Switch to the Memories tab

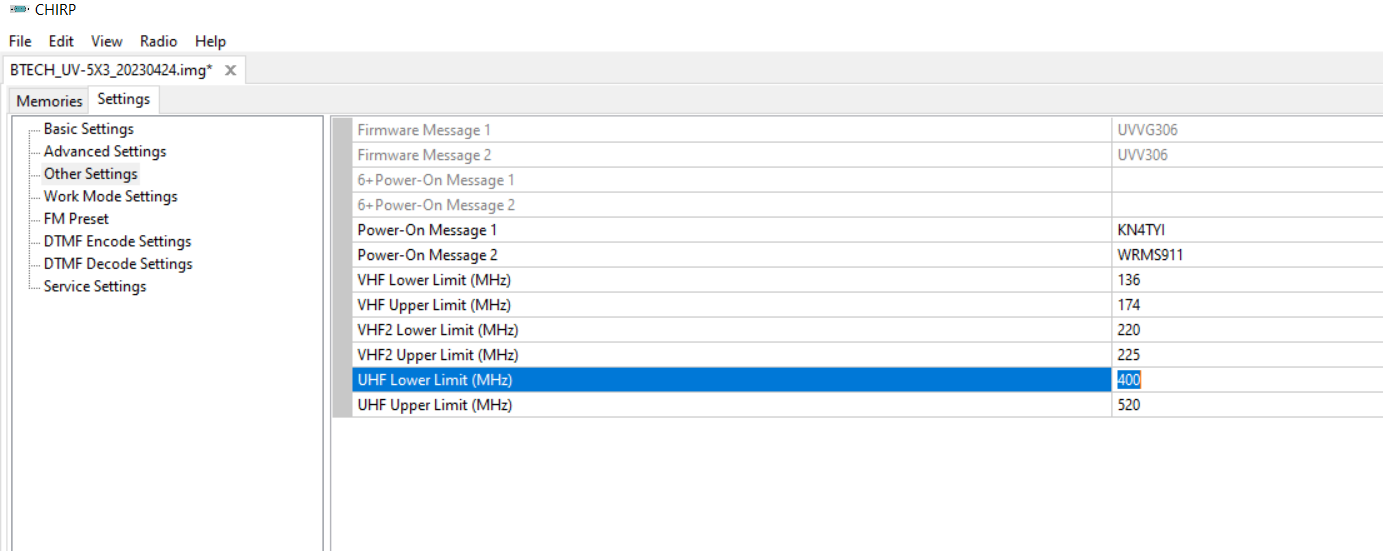coord(49,101)
